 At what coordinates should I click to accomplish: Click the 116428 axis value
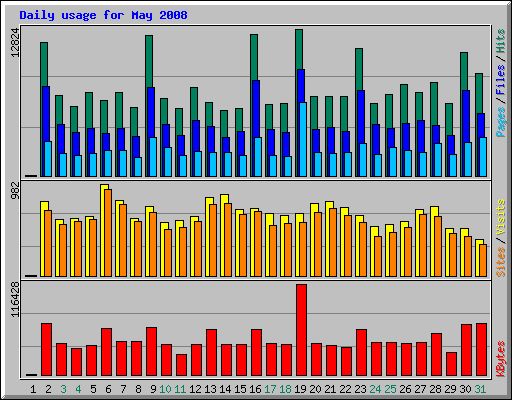(x=15, y=299)
